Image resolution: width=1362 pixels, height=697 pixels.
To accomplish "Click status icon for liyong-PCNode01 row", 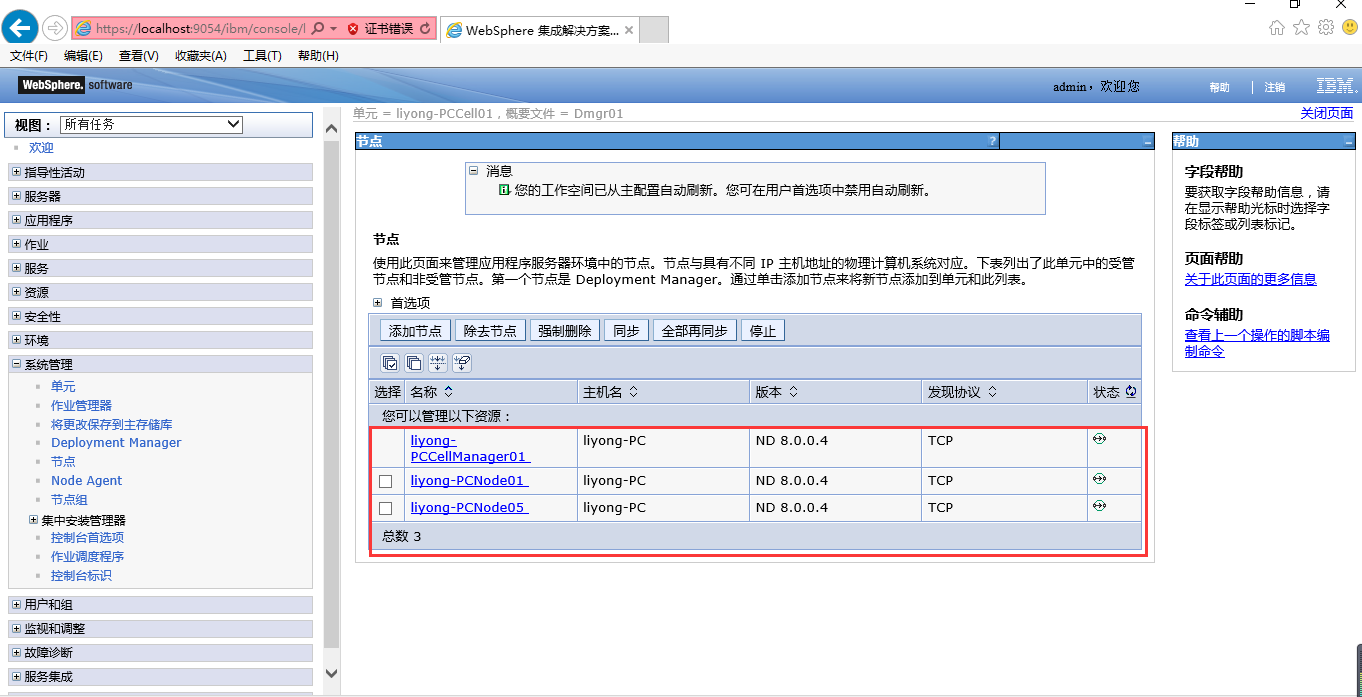I will 1099,479.
